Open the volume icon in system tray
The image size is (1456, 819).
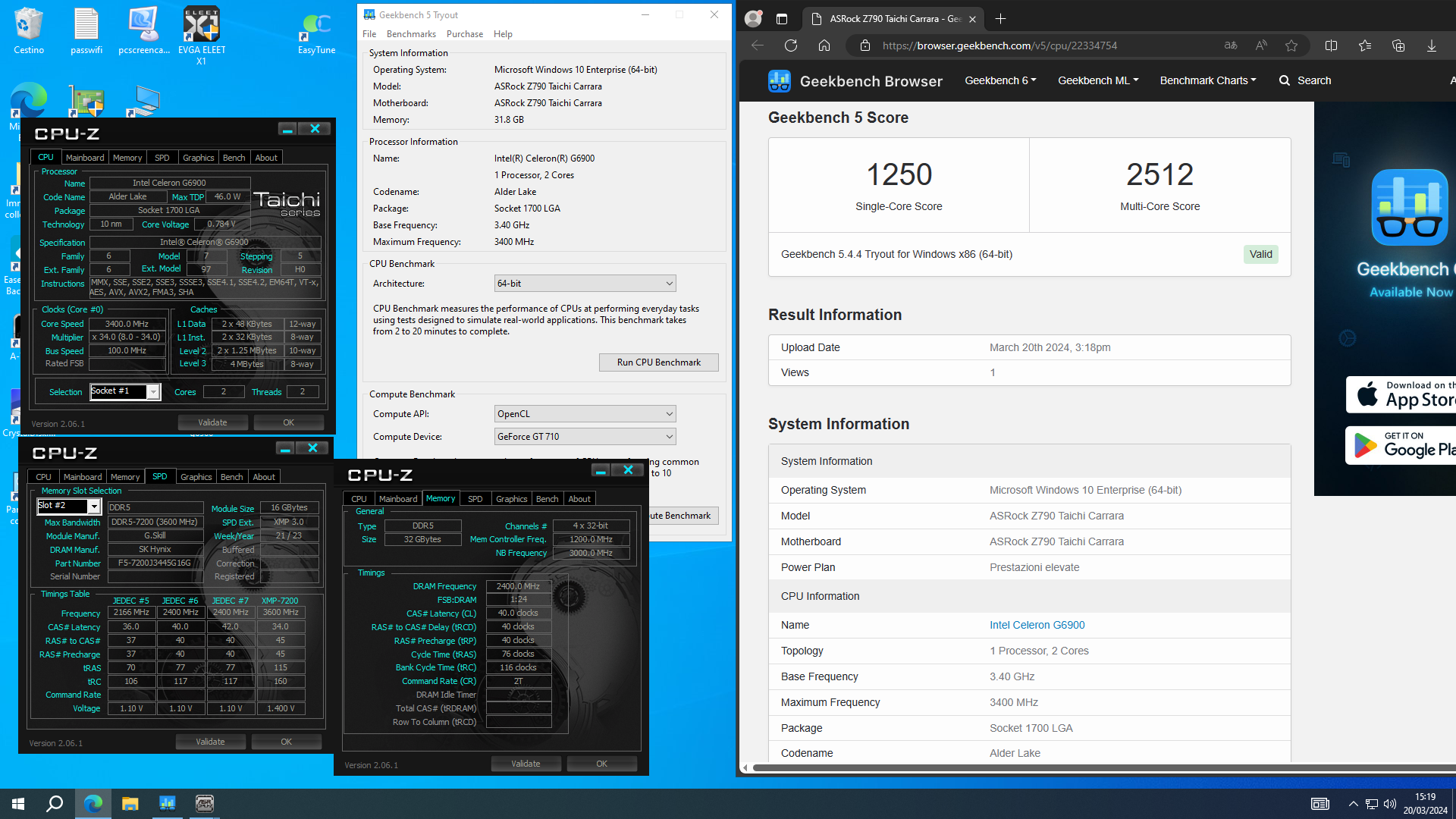click(x=1390, y=804)
